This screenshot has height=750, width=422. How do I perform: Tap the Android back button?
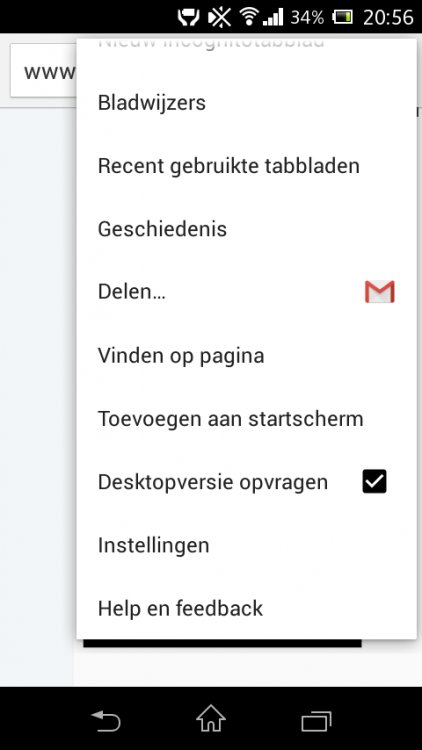(106, 721)
